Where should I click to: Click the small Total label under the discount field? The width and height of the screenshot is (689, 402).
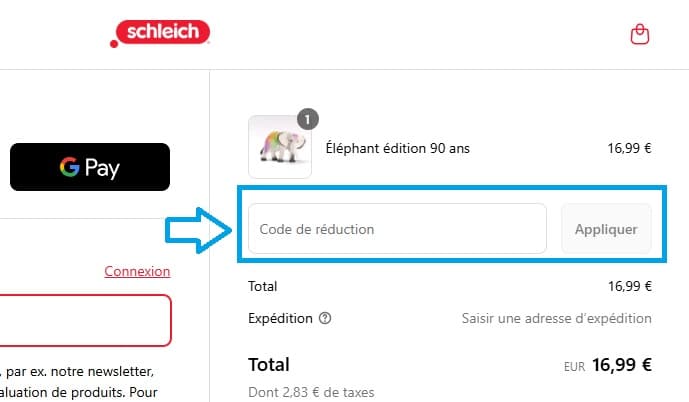[262, 287]
